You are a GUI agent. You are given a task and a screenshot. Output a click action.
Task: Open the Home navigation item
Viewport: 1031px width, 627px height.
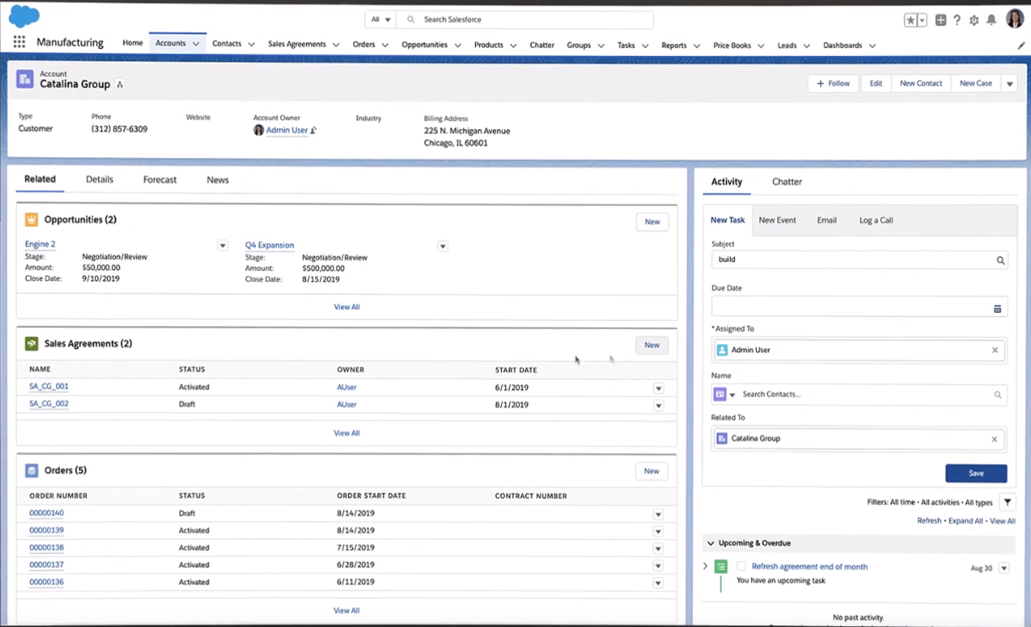(x=132, y=43)
